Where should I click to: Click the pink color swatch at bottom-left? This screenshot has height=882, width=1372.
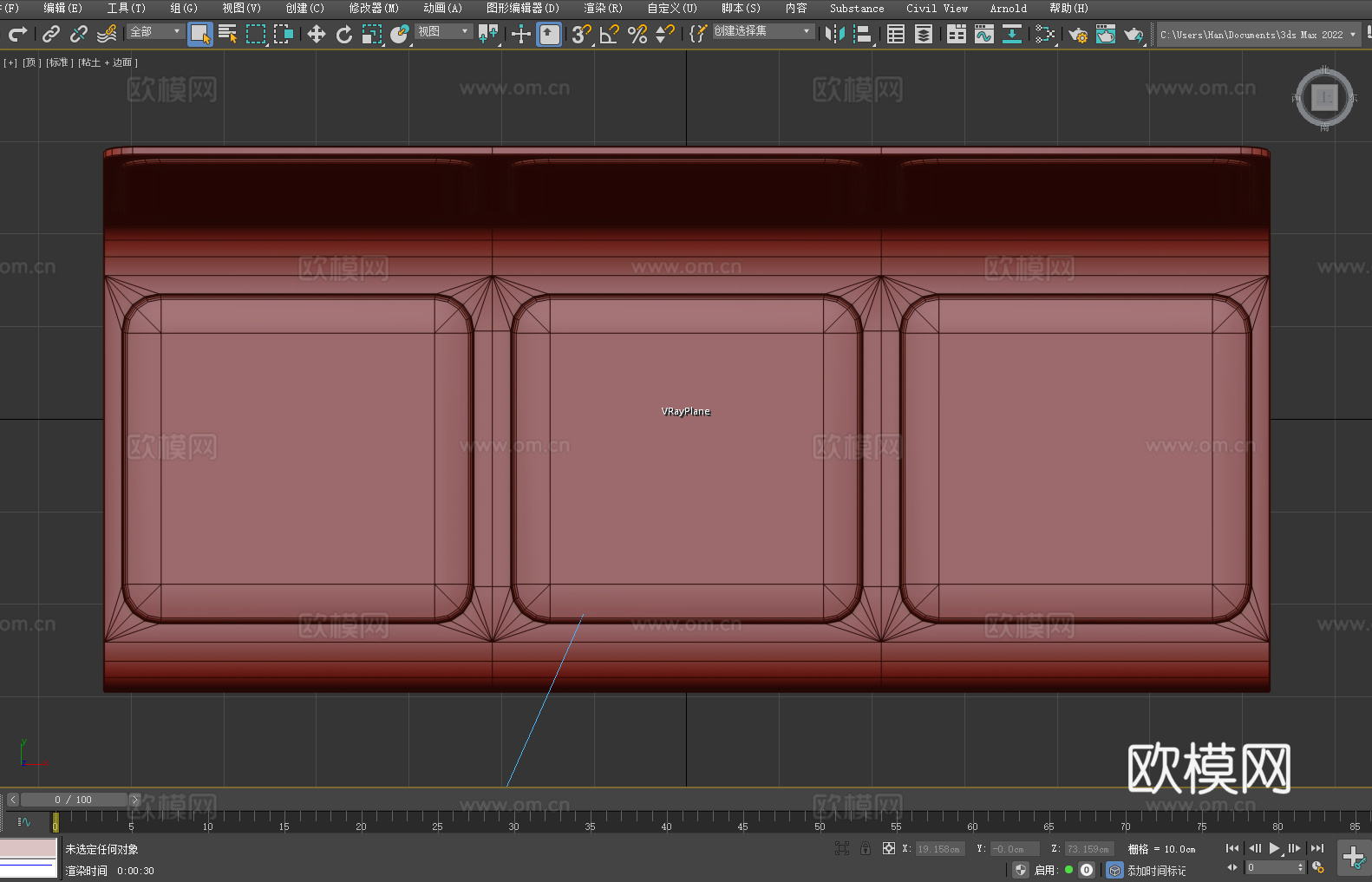[29, 848]
